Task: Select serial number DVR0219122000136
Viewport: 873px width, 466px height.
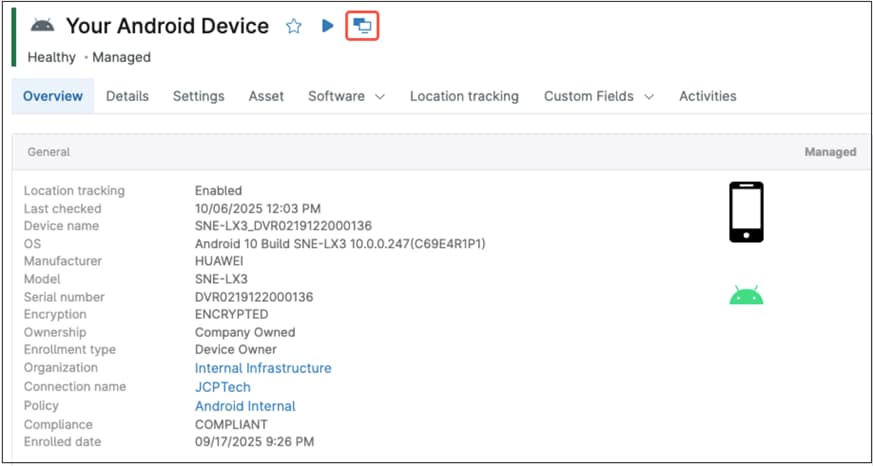Action: 254,297
